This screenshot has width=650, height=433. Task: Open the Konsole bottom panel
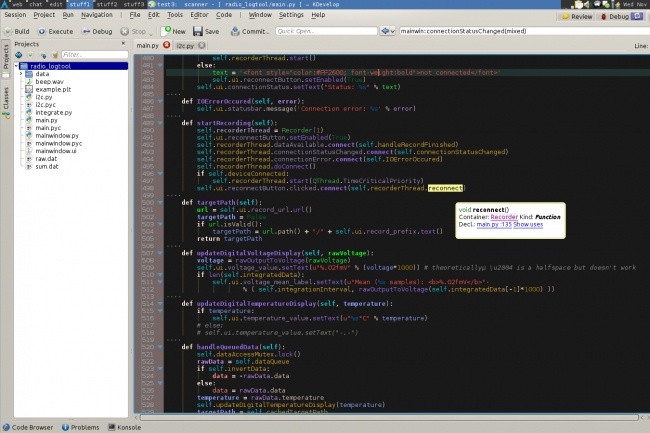(x=124, y=427)
